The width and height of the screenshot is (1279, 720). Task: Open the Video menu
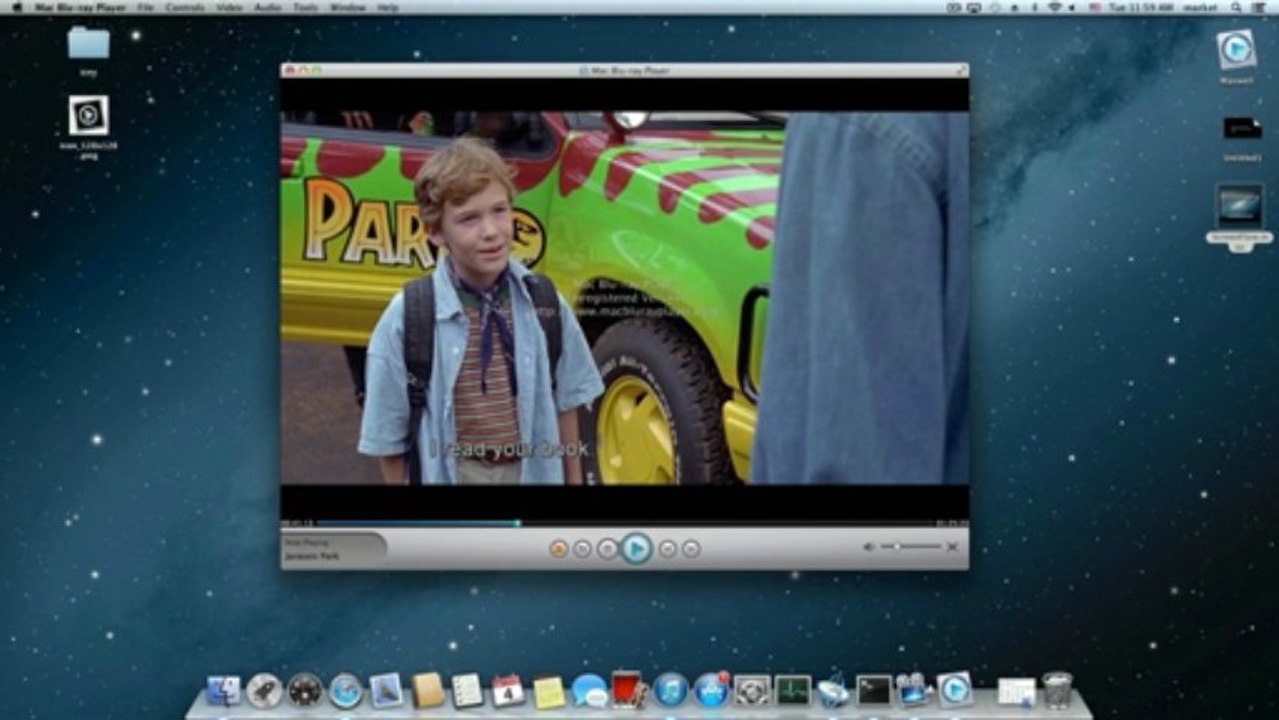point(230,7)
